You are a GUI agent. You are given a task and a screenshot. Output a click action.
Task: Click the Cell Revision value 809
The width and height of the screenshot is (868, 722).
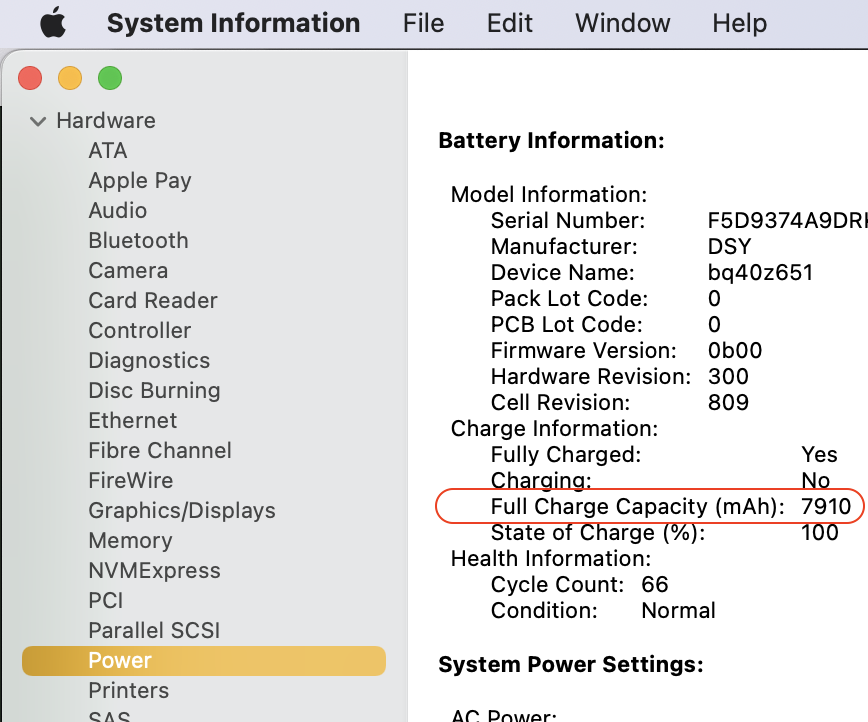(x=728, y=403)
